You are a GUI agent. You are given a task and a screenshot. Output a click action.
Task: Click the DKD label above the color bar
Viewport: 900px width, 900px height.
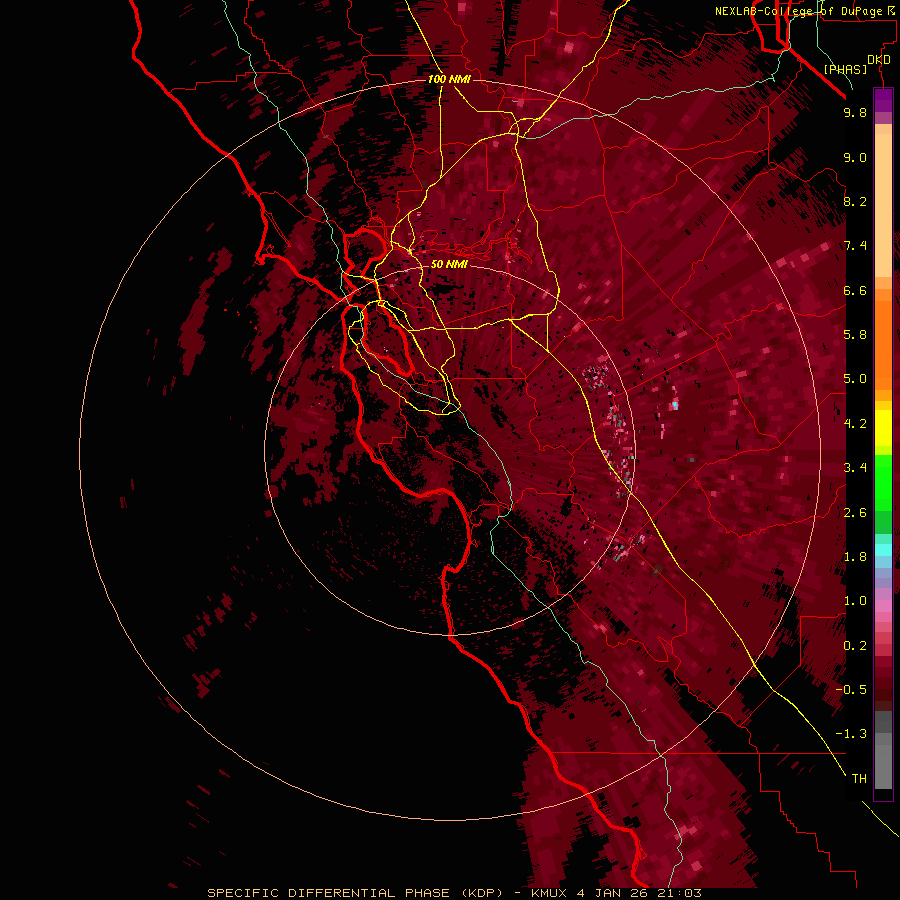coord(879,60)
